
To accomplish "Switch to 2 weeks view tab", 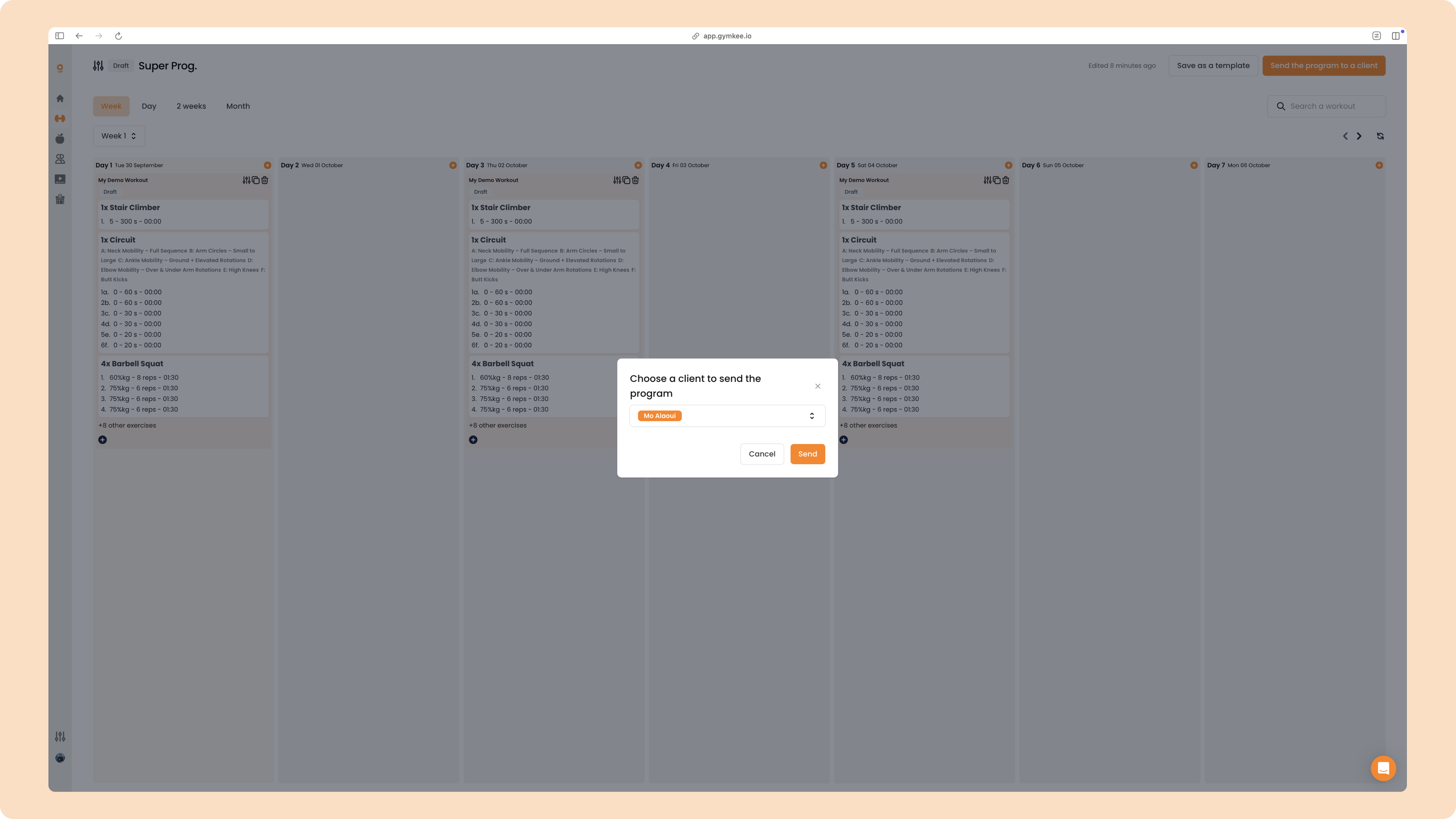I will 191,106.
